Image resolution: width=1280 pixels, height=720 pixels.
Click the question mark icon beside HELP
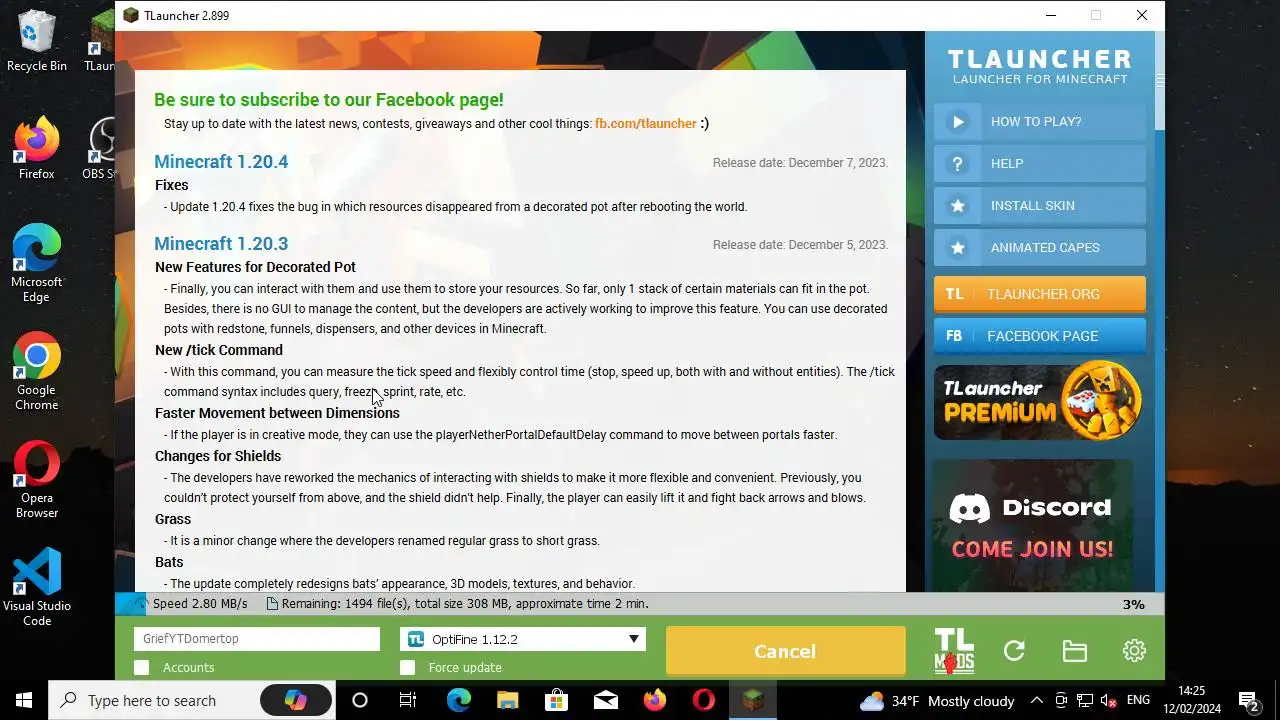958,164
